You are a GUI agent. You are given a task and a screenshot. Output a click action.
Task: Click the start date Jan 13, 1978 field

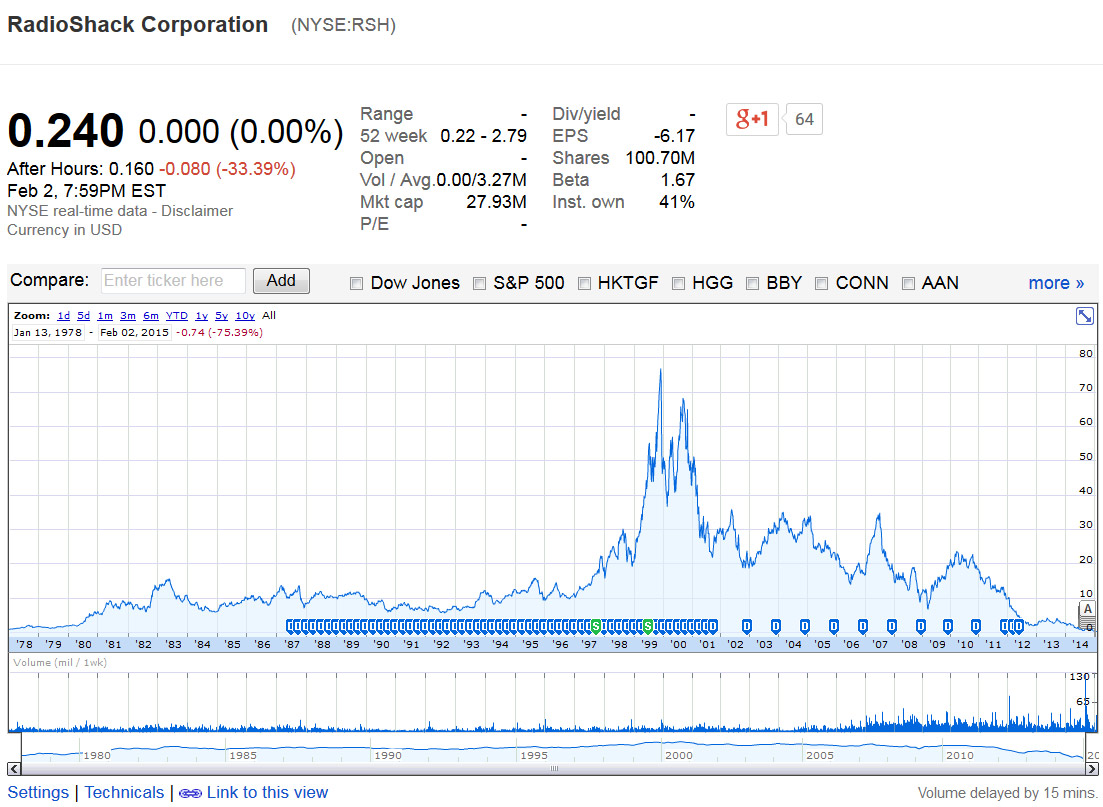pyautogui.click(x=48, y=333)
